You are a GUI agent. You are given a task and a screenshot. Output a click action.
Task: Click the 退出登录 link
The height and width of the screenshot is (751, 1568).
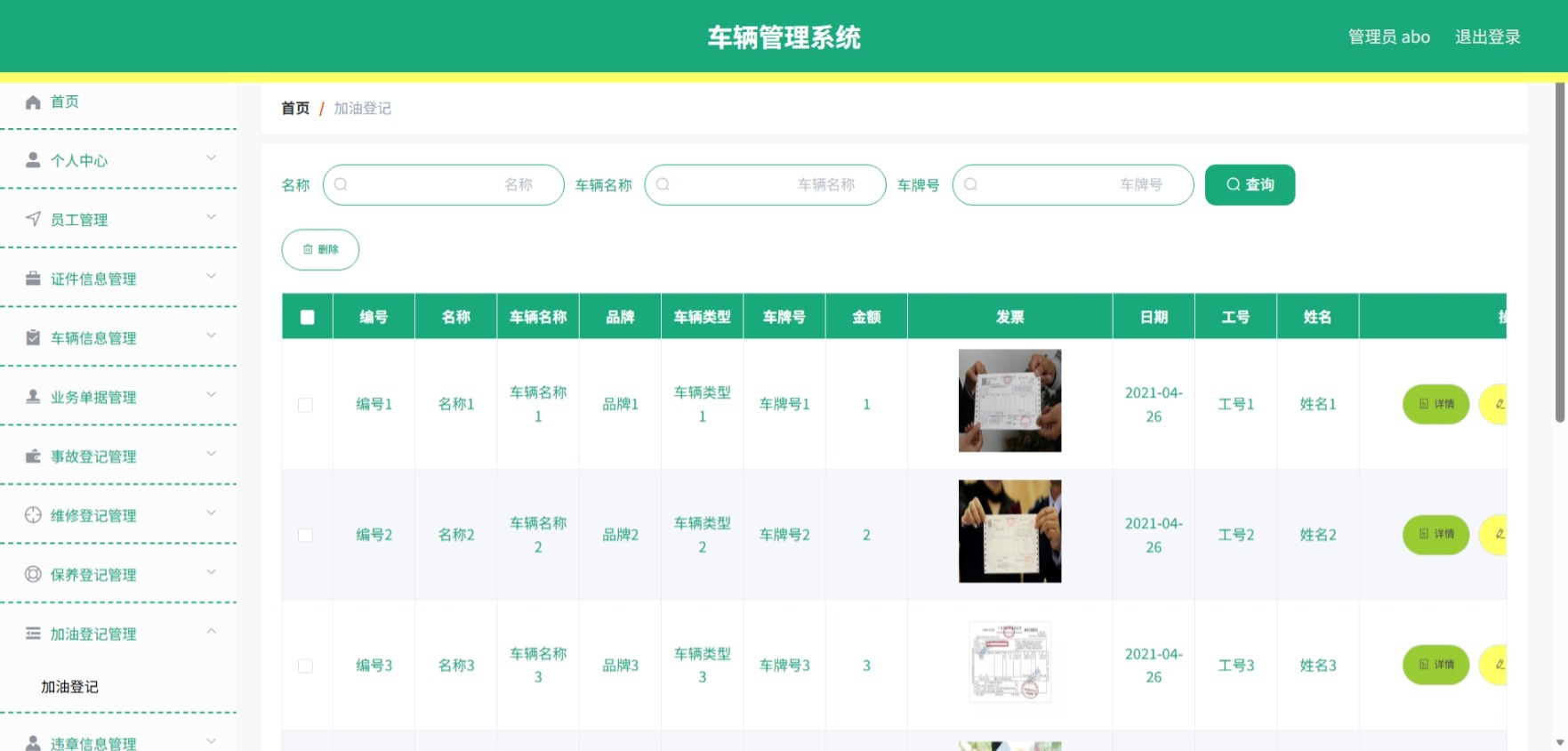[1487, 36]
